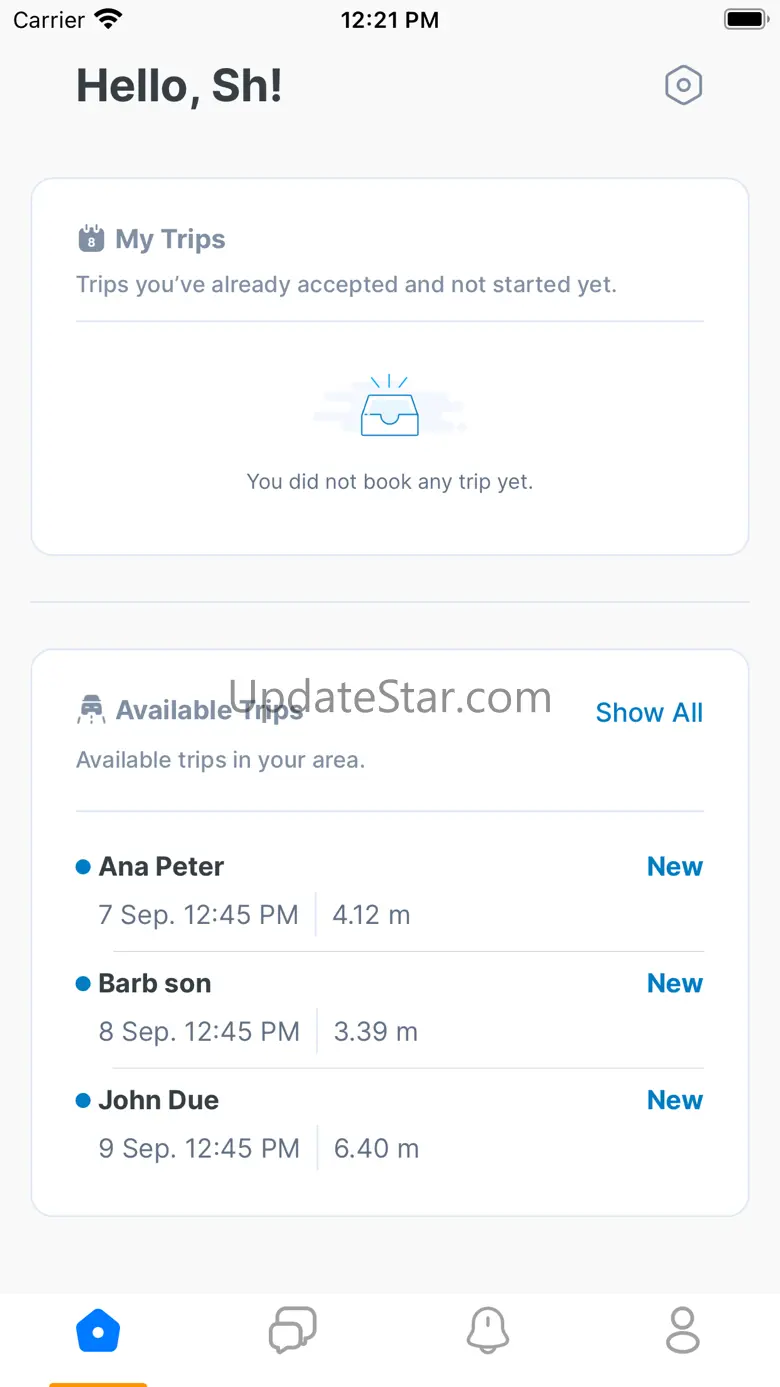Image resolution: width=780 pixels, height=1387 pixels.
Task: Open the profile tab icon
Action: (683, 1331)
